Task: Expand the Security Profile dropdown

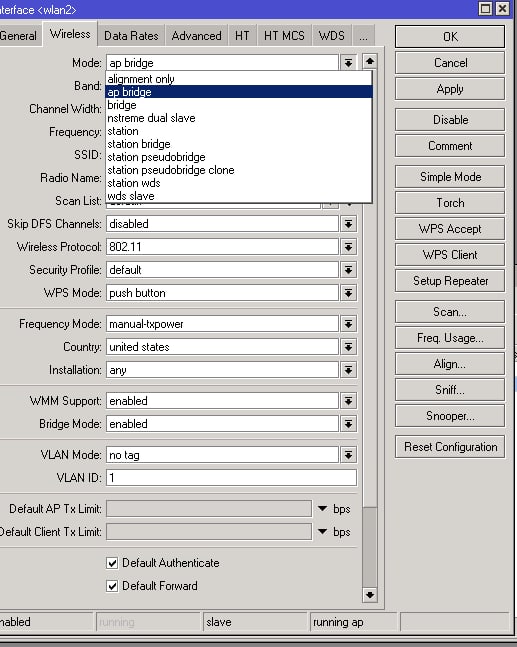Action: pos(348,270)
